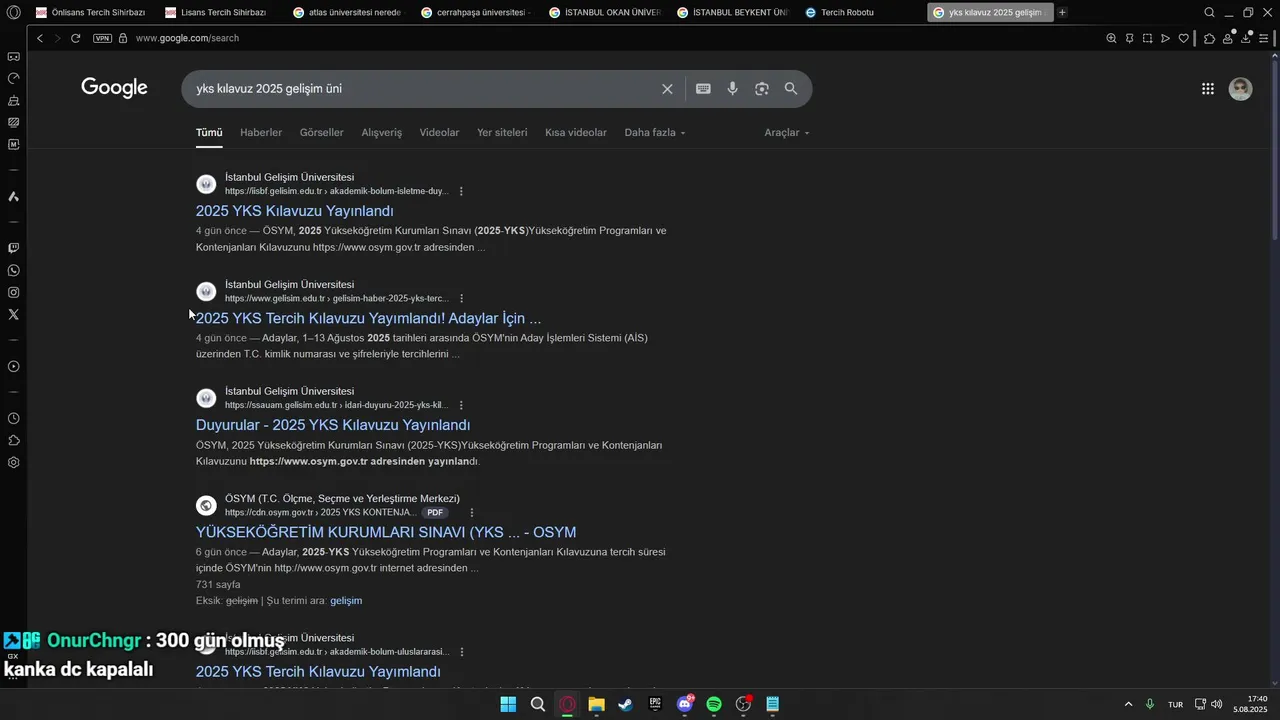The width and height of the screenshot is (1280, 720).
Task: Open sidebar Extensions cube icon
Action: [13, 440]
